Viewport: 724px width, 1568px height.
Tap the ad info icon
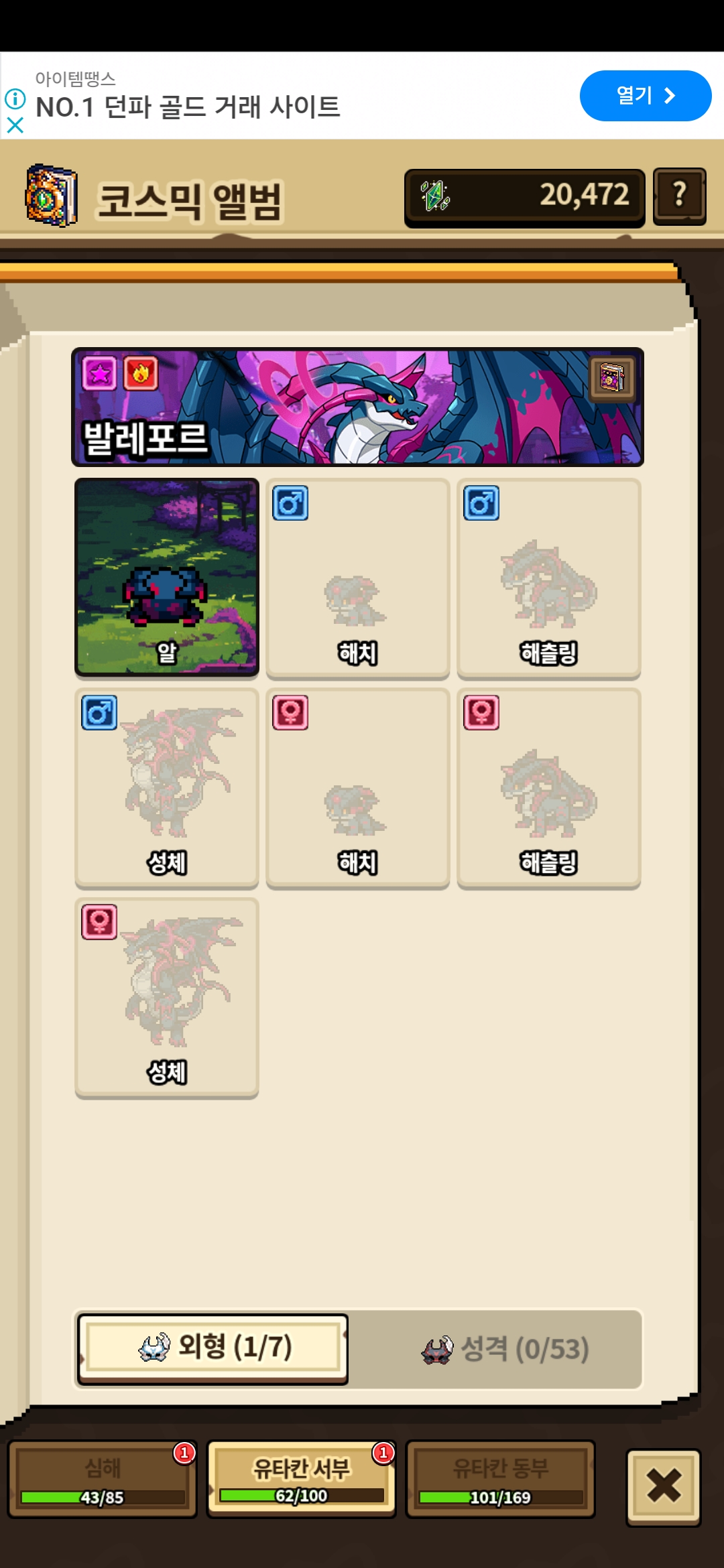pyautogui.click(x=15, y=99)
